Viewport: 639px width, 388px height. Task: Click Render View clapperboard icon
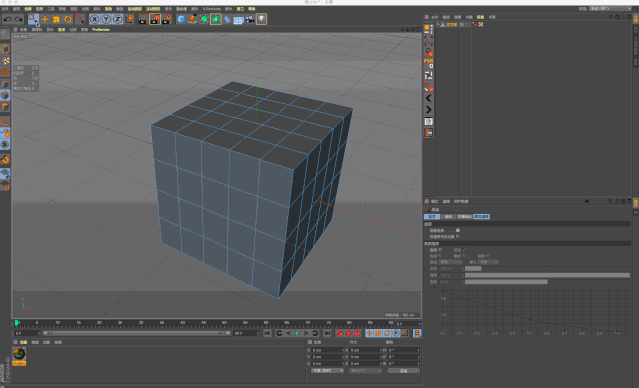(x=143, y=19)
